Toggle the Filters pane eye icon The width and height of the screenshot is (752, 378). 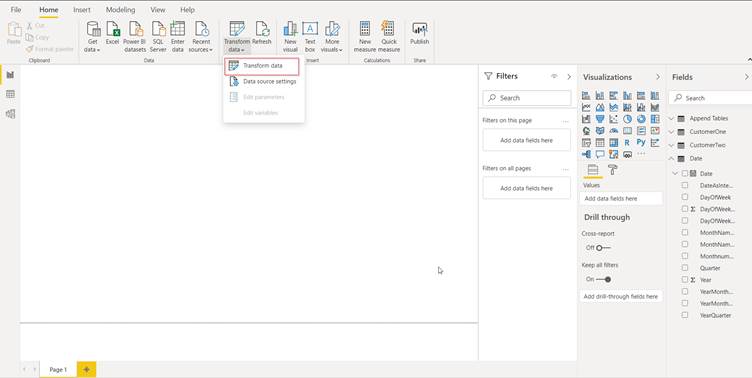[x=554, y=76]
